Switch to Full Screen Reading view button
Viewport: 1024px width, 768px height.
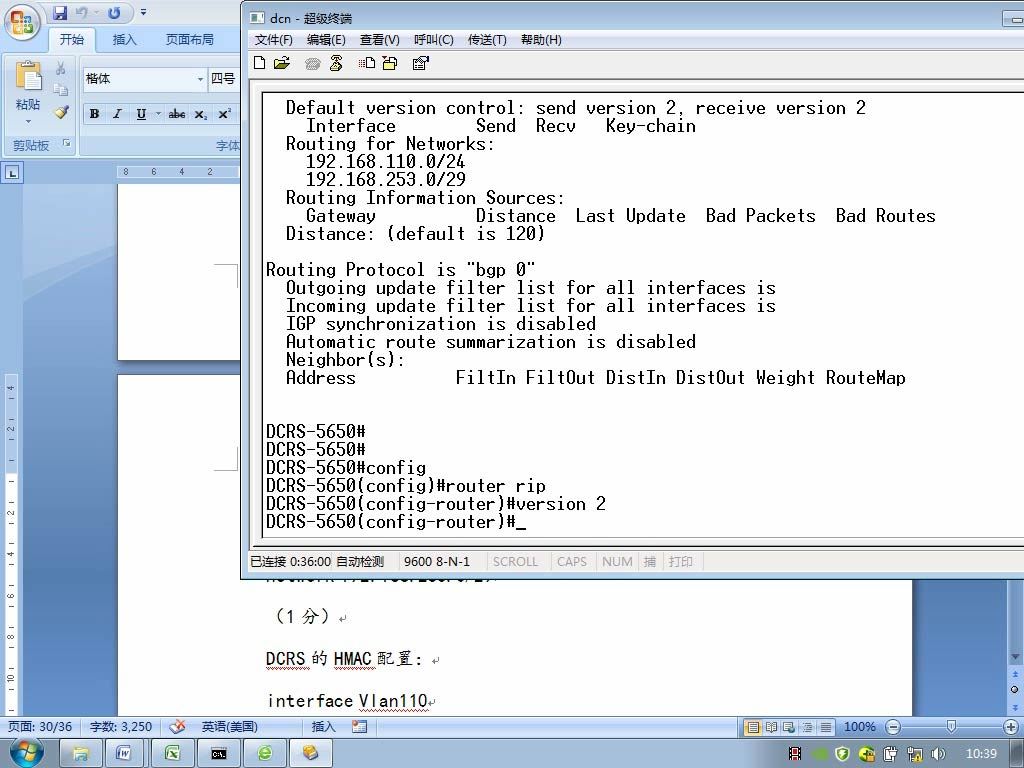click(x=771, y=726)
